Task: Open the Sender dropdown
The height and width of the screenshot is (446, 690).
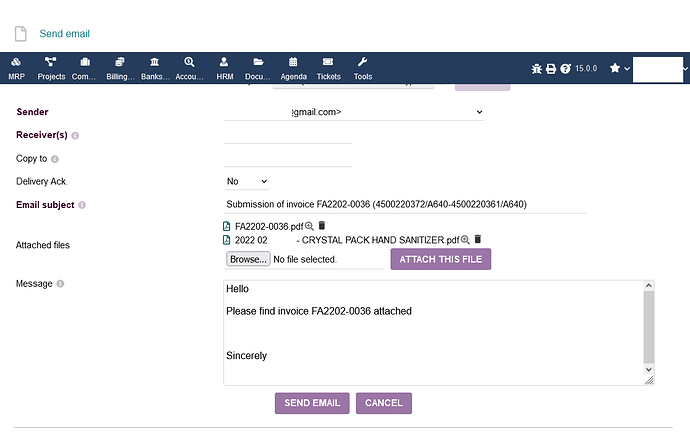Action: click(354, 112)
